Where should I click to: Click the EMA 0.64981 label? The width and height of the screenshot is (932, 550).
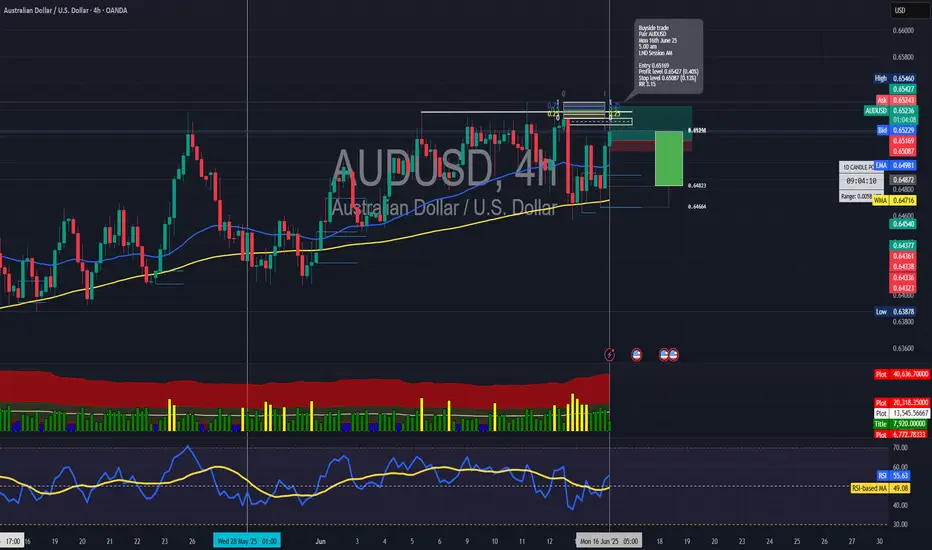895,165
